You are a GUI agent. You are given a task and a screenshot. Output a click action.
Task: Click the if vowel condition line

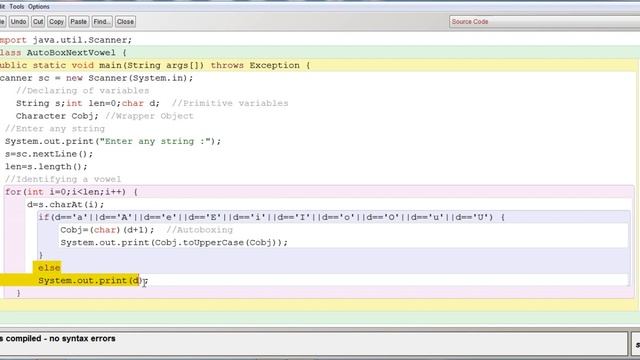[x=272, y=217]
